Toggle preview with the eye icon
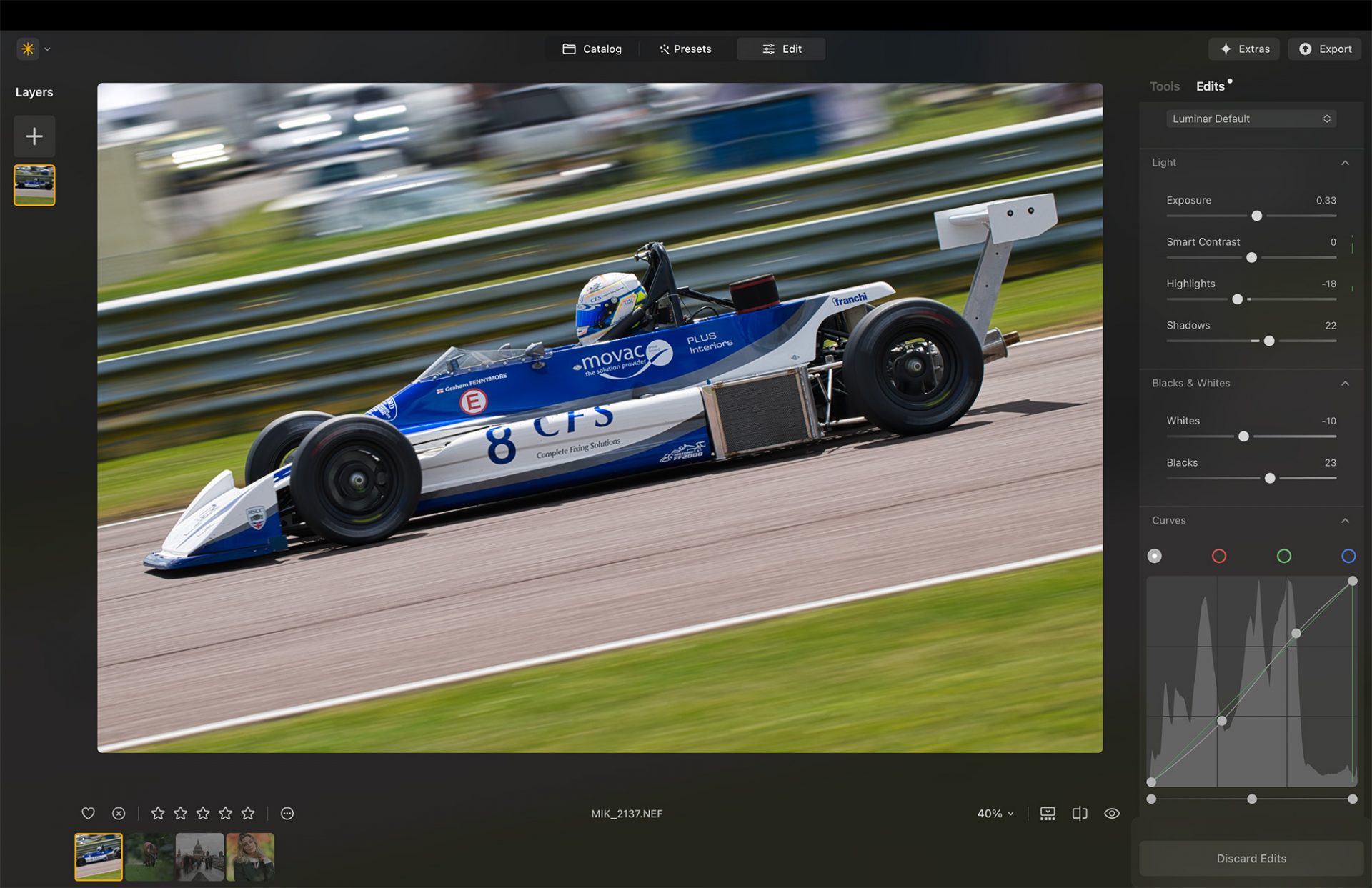Image resolution: width=1372 pixels, height=888 pixels. 1112,813
